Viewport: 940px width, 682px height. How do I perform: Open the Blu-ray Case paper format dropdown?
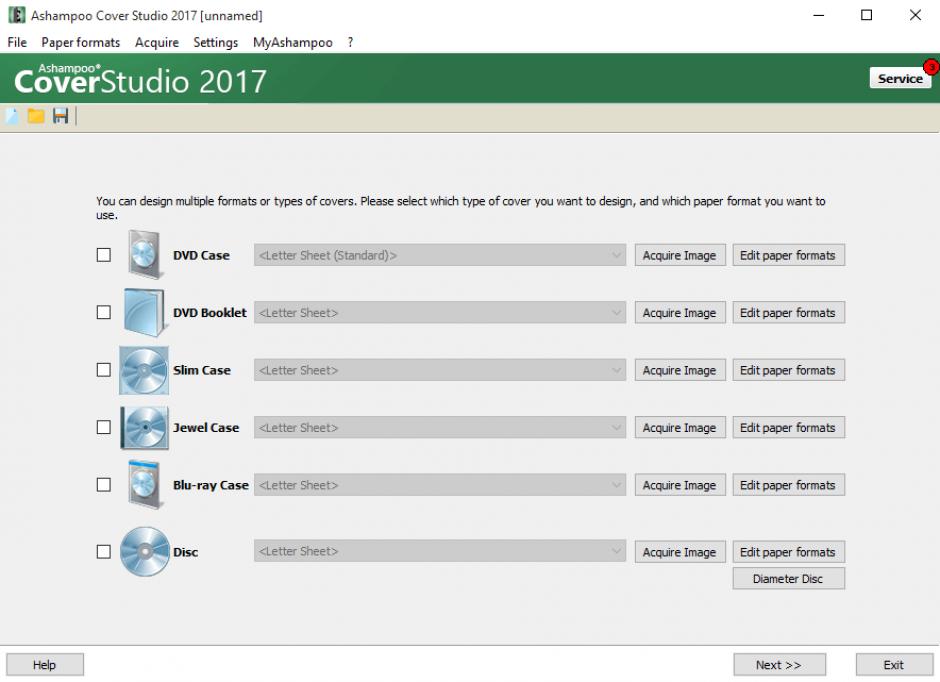point(440,485)
